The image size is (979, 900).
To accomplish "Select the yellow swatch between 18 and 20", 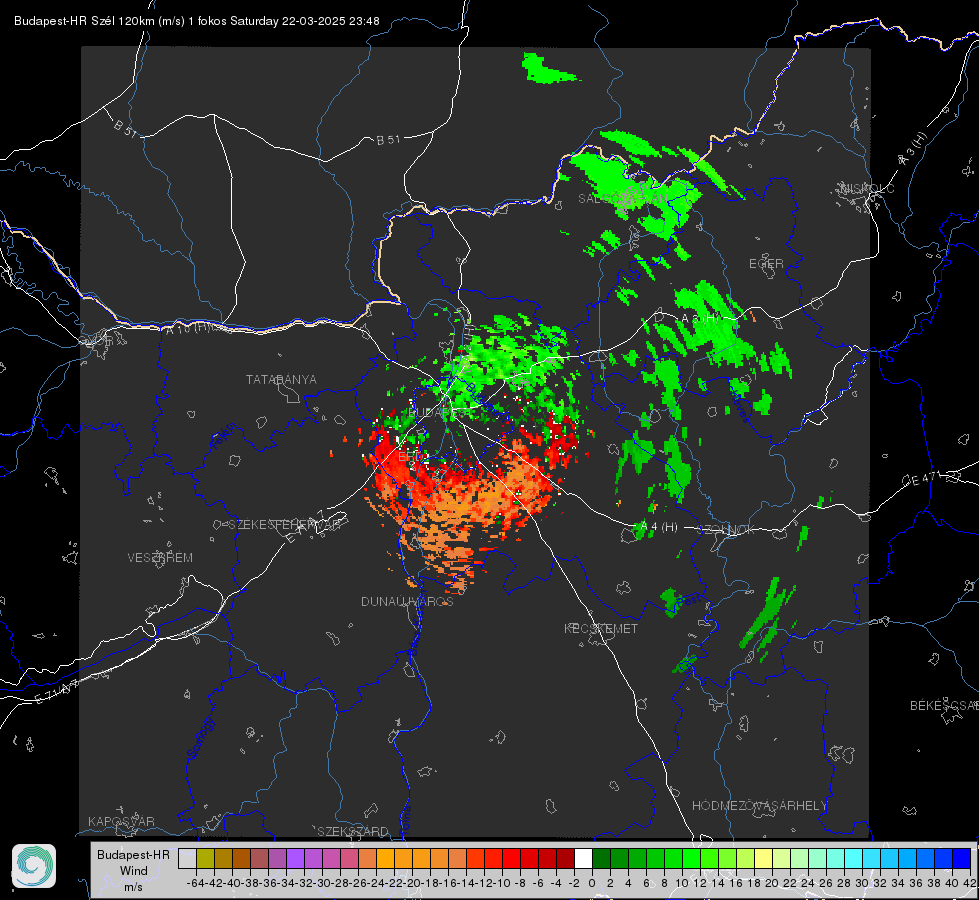I will click(x=763, y=859).
